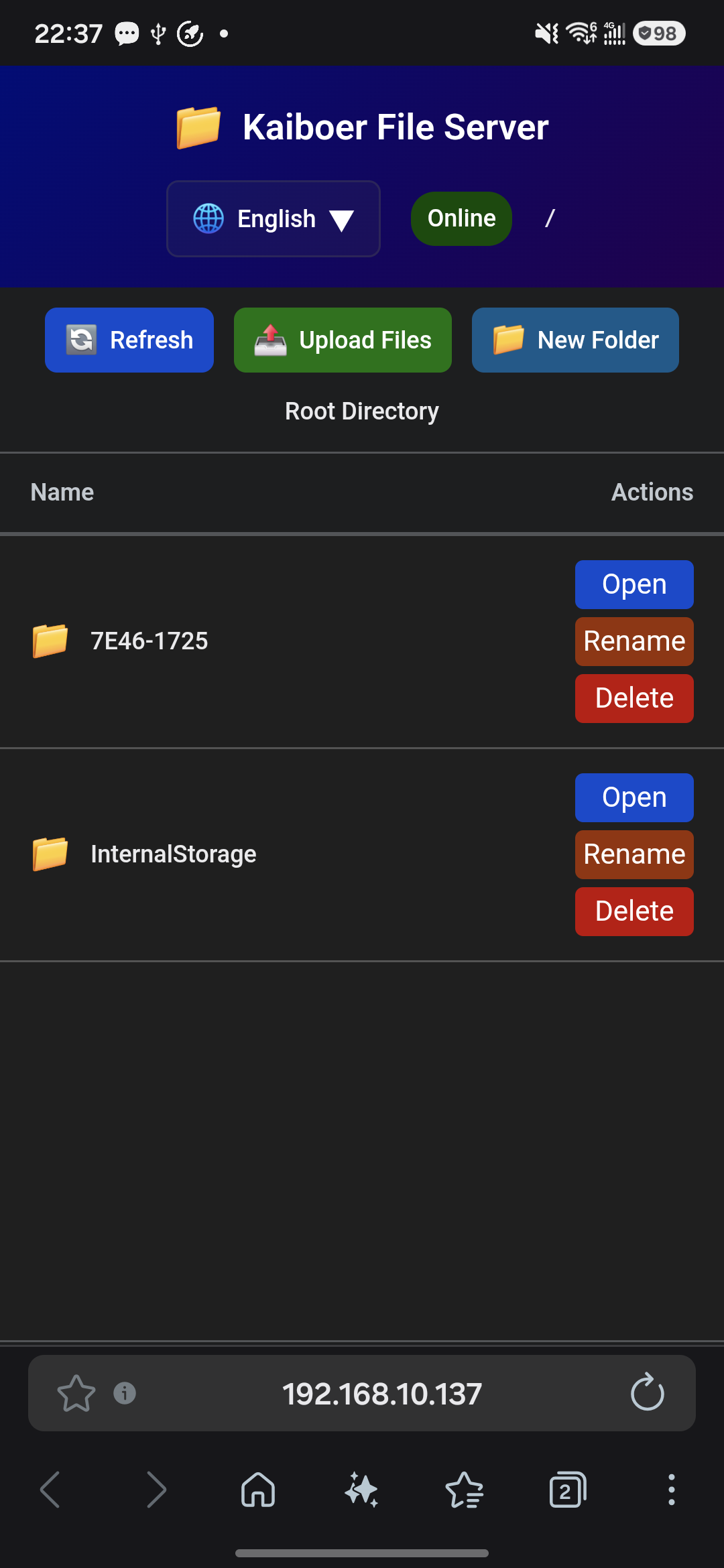Click the Upload Files button
Screen dimensions: 724x1568
343,340
